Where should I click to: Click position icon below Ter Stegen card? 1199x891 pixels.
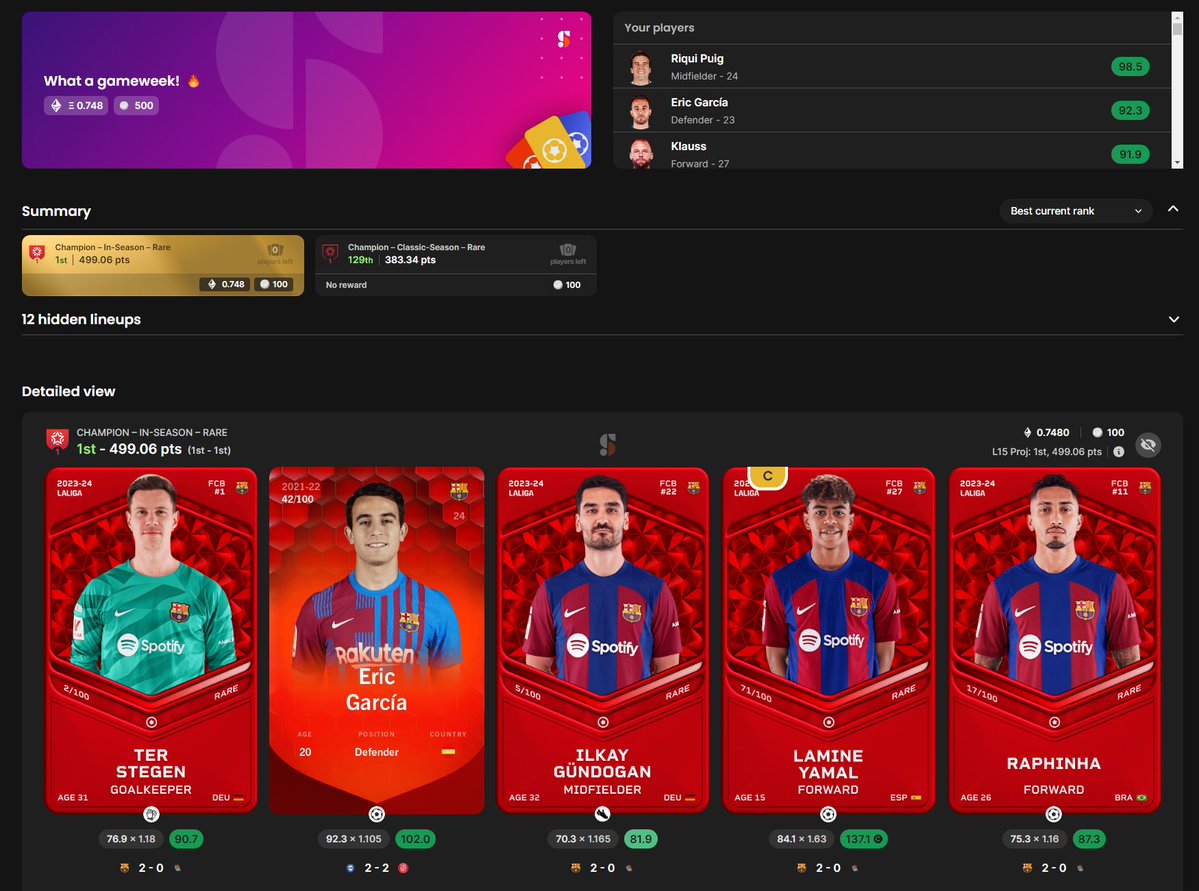(x=151, y=814)
